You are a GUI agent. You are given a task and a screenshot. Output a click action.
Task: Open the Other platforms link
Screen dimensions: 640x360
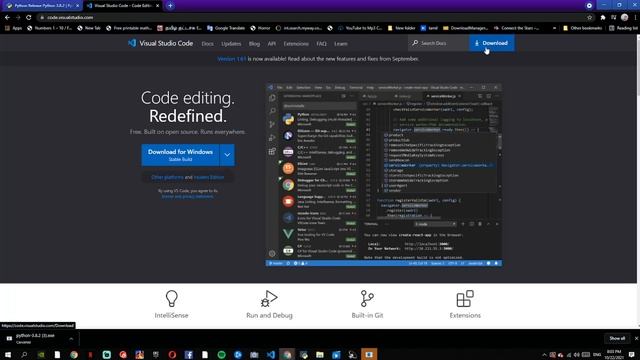(167, 177)
